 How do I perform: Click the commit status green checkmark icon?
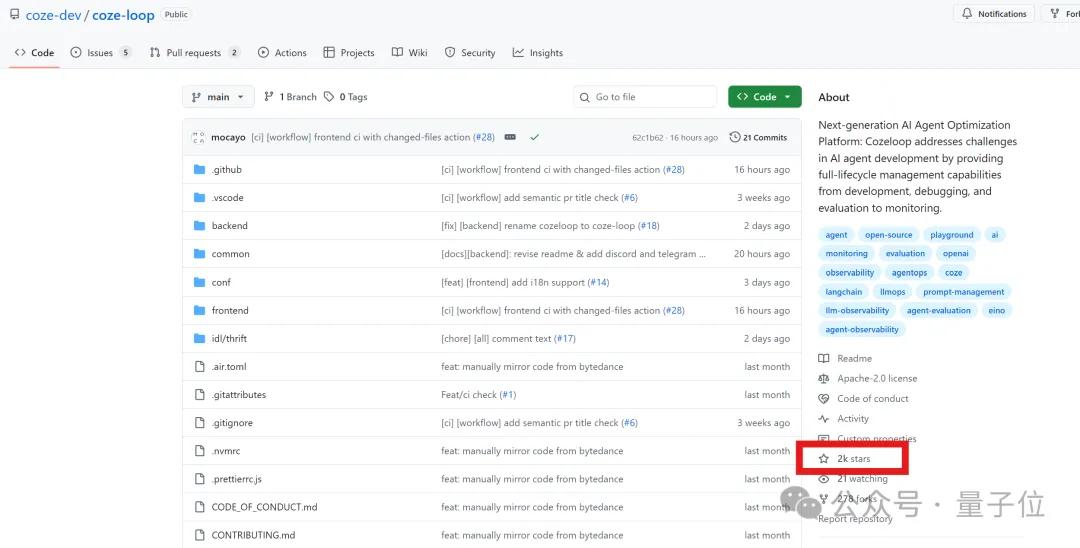tap(535, 137)
